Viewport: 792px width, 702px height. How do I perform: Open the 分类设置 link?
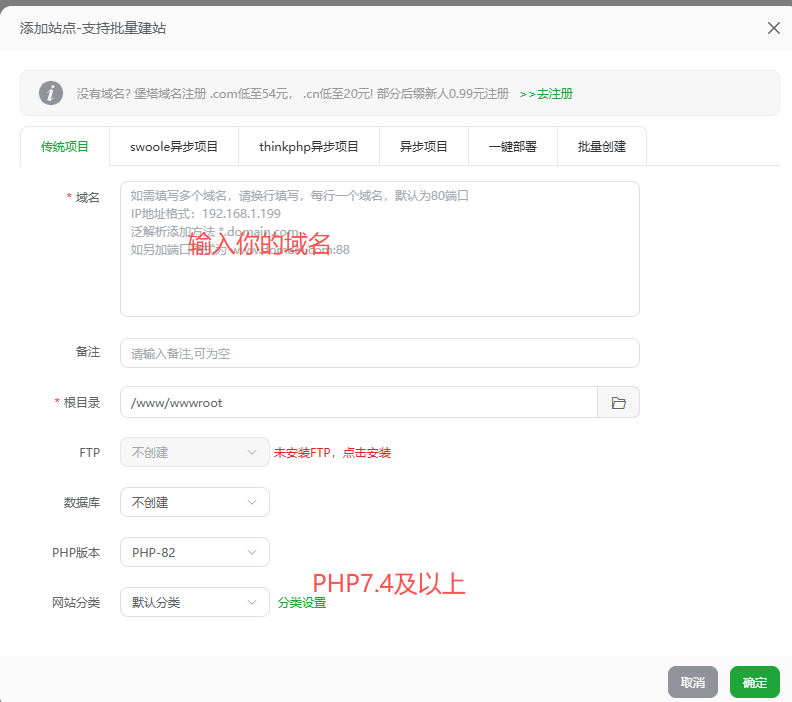(302, 603)
